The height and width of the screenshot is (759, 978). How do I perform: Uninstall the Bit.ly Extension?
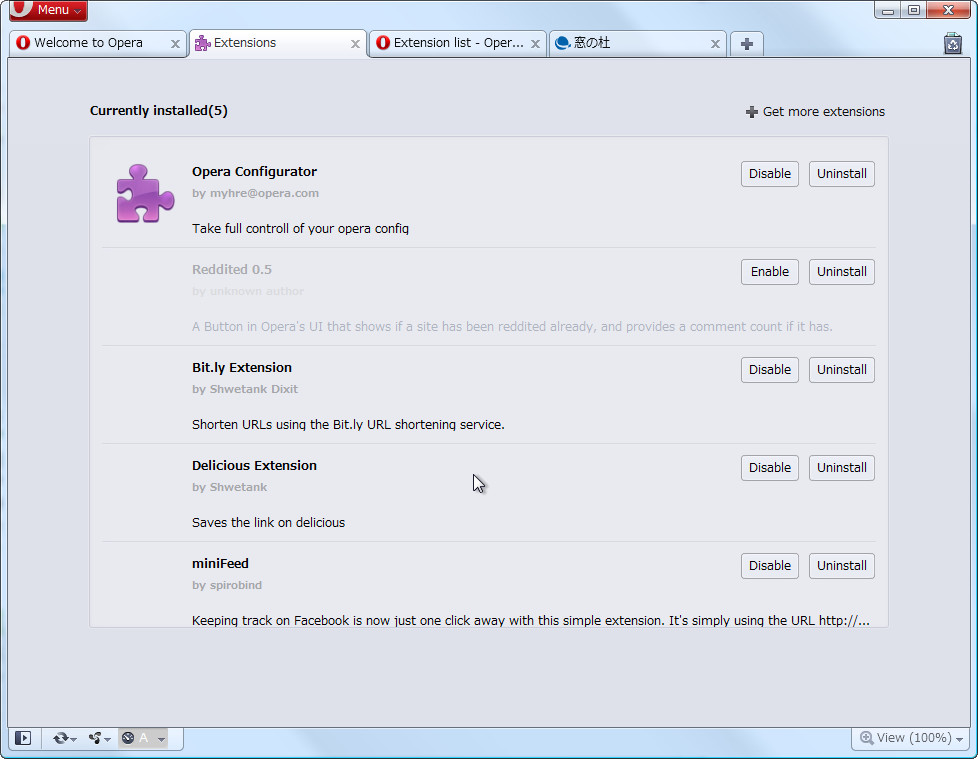pyautogui.click(x=841, y=370)
